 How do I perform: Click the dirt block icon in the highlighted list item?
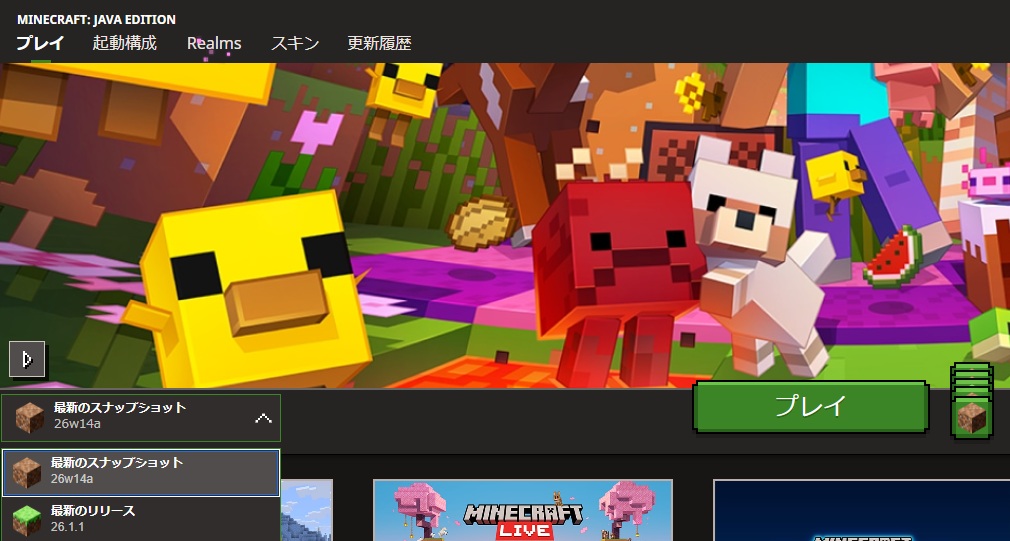point(27,473)
